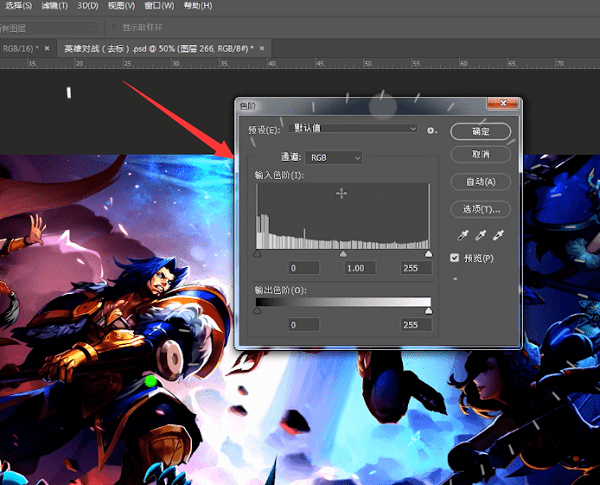The width and height of the screenshot is (600, 485).
Task: Click the 确定 button
Action: coord(480,131)
